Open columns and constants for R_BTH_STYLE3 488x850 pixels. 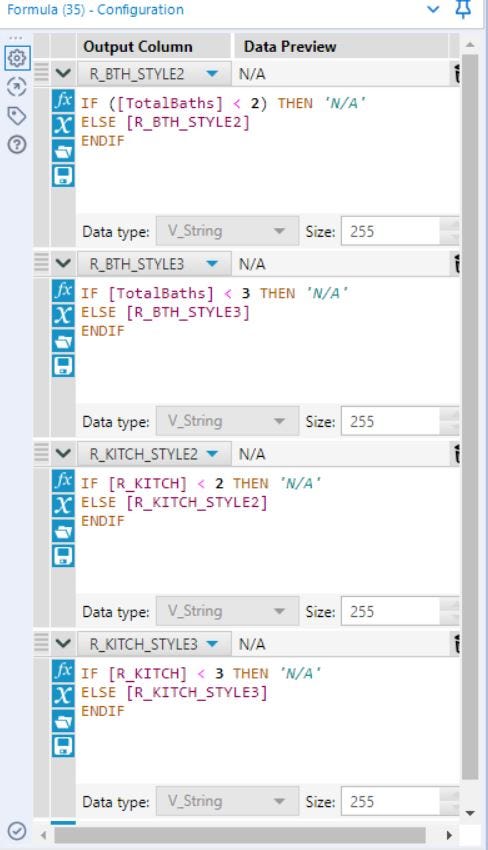63,316
